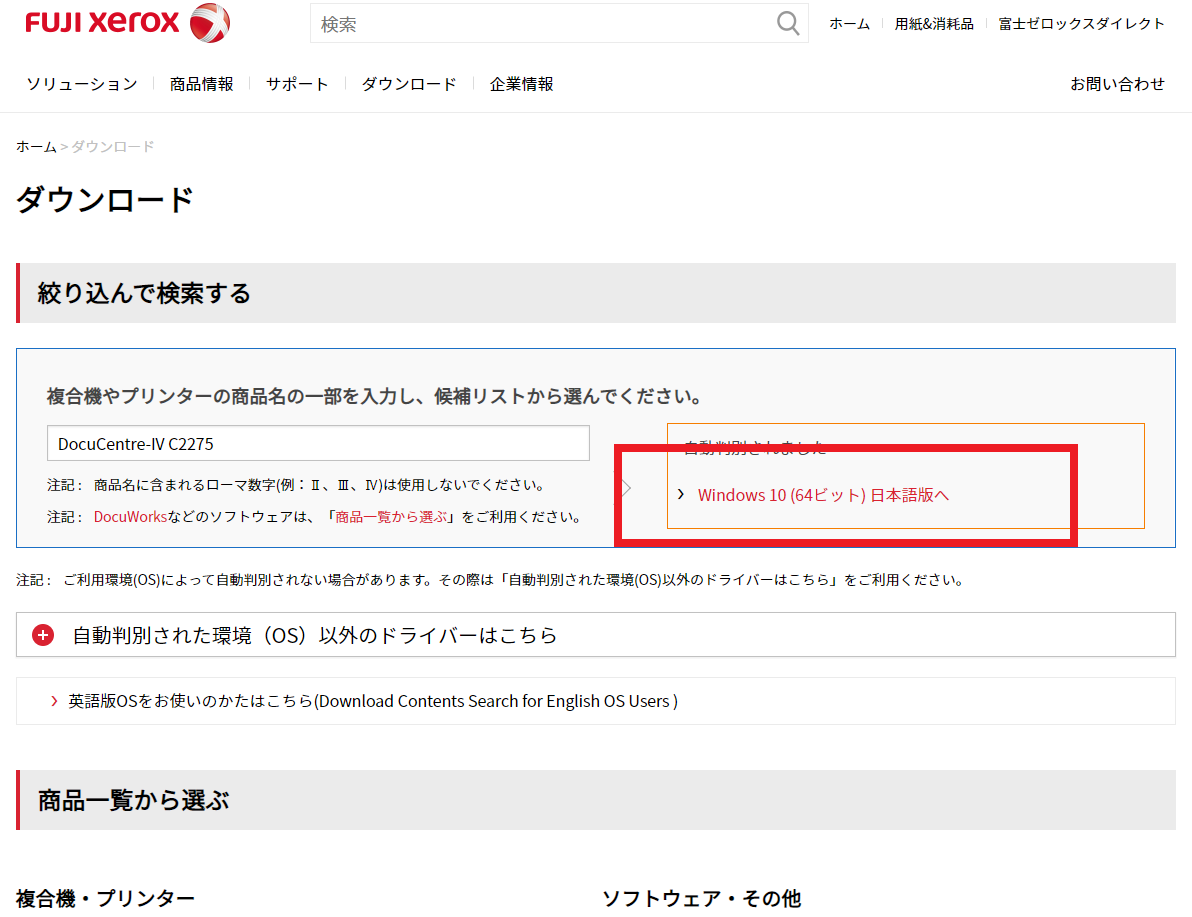
Task: Click the product name input field
Action: click(x=318, y=443)
